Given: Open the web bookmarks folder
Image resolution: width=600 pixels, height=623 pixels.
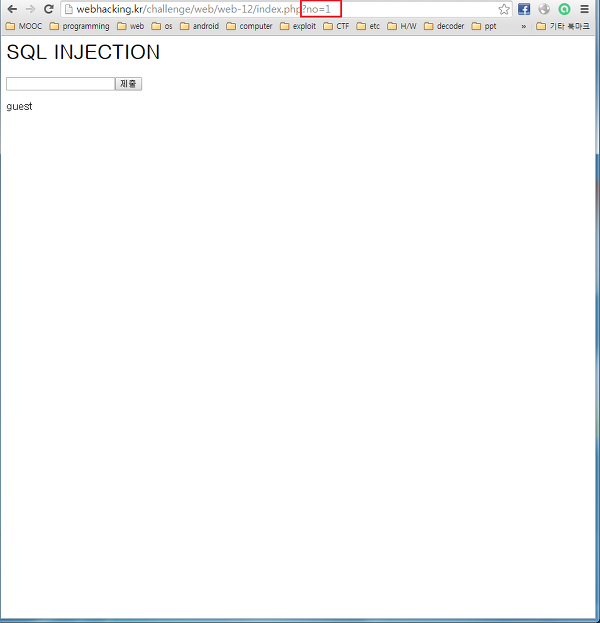Looking at the screenshot, I should [x=131, y=26].
